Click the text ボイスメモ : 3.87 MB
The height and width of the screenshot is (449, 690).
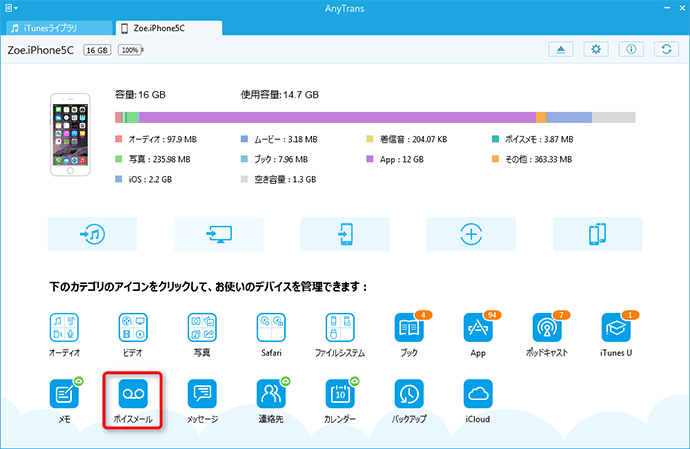pos(539,139)
